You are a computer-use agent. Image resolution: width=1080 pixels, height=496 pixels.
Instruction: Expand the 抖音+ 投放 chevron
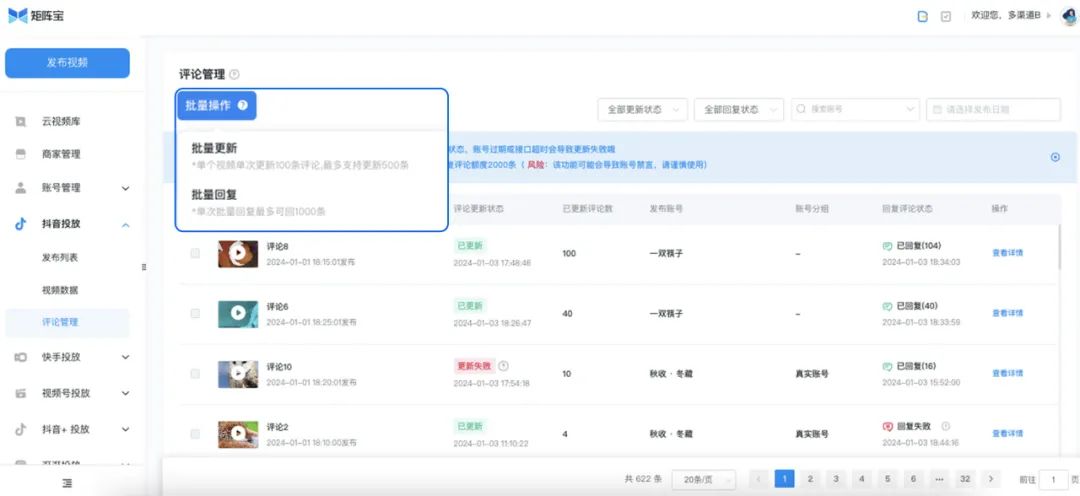point(125,429)
